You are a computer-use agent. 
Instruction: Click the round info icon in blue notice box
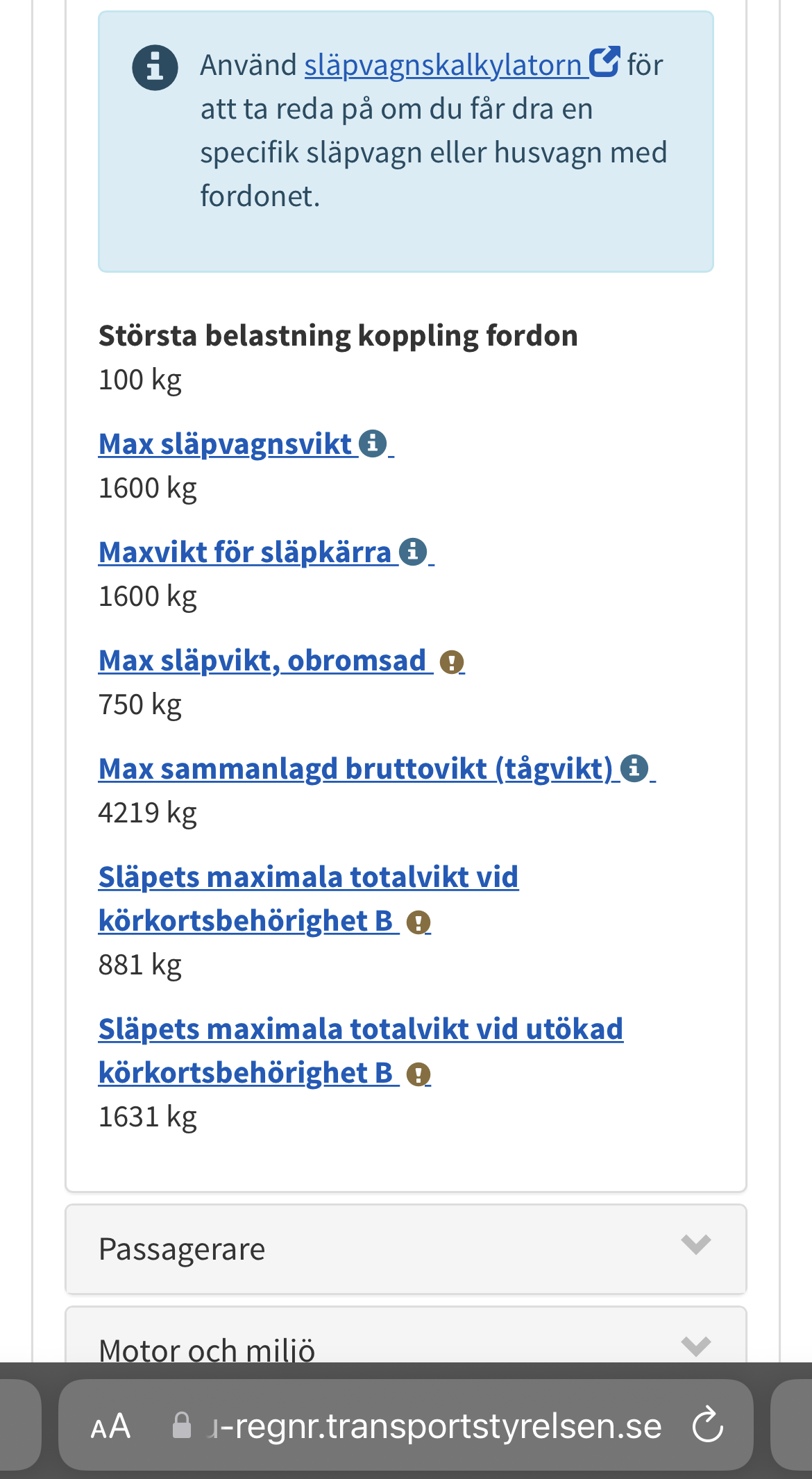coord(155,68)
